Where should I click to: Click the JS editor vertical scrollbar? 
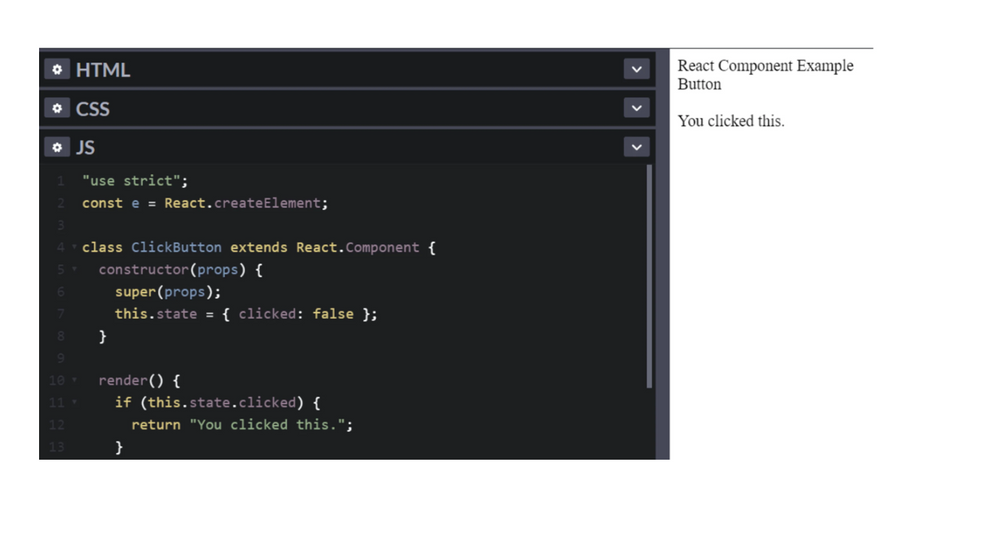[649, 276]
